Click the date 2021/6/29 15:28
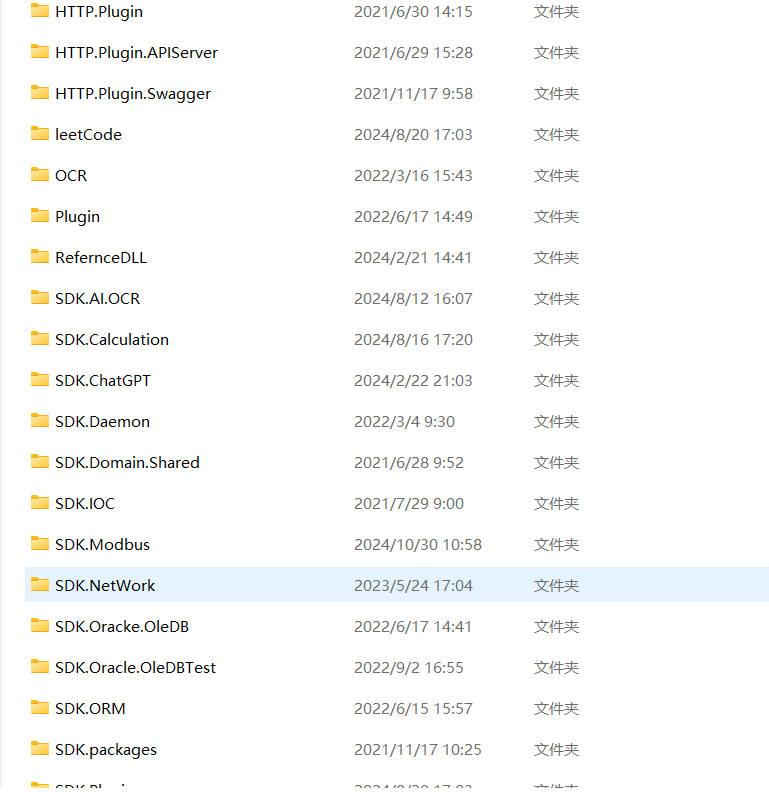Viewport: 769px width, 800px height. coord(413,53)
